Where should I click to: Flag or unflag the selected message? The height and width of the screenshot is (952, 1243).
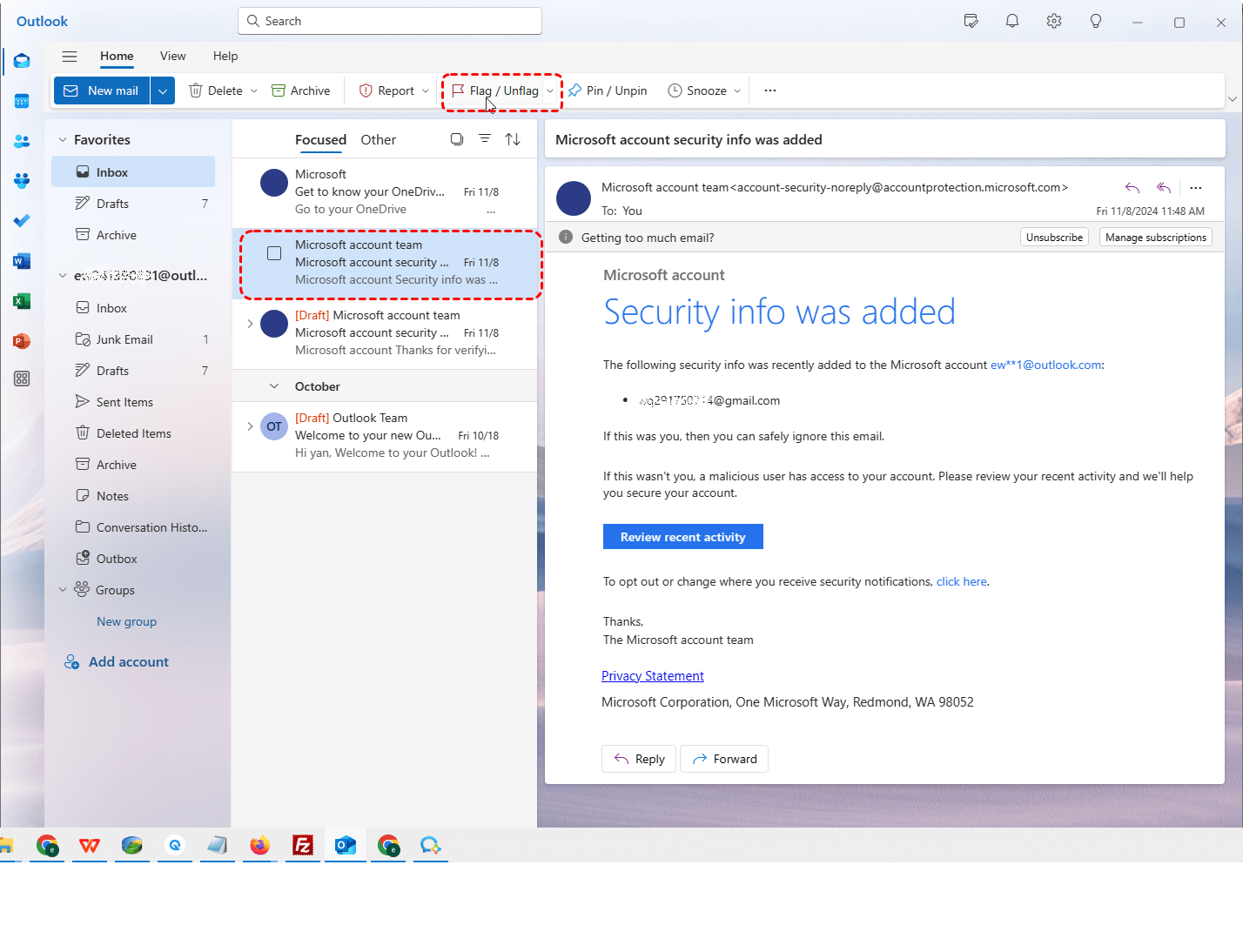click(494, 91)
